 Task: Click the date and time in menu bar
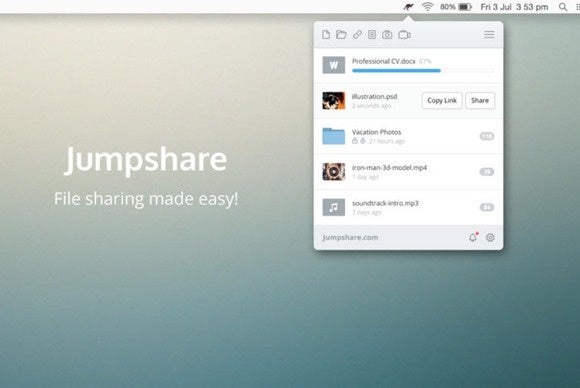click(x=514, y=7)
